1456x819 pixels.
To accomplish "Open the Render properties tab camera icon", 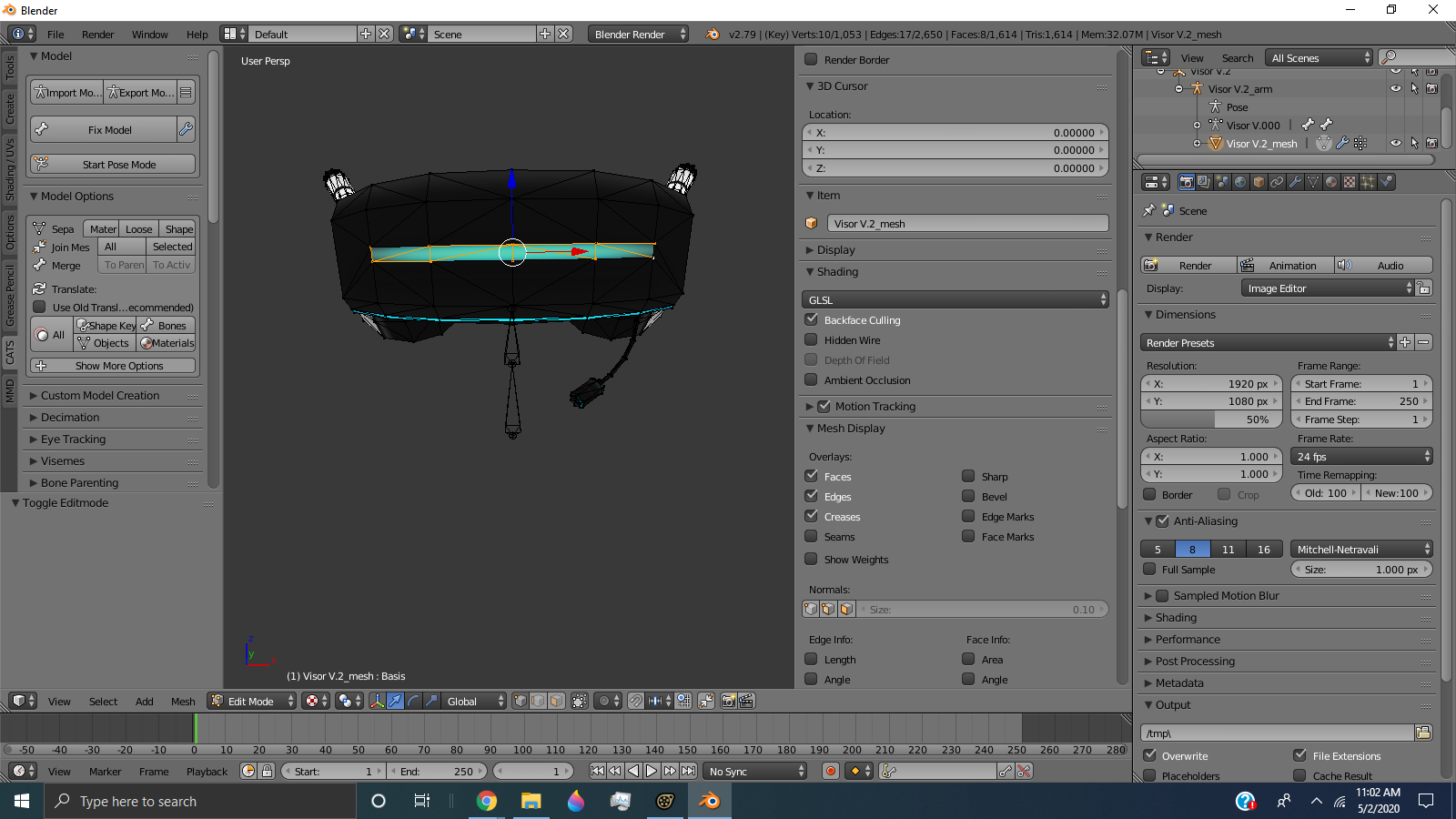I will coord(1186,182).
